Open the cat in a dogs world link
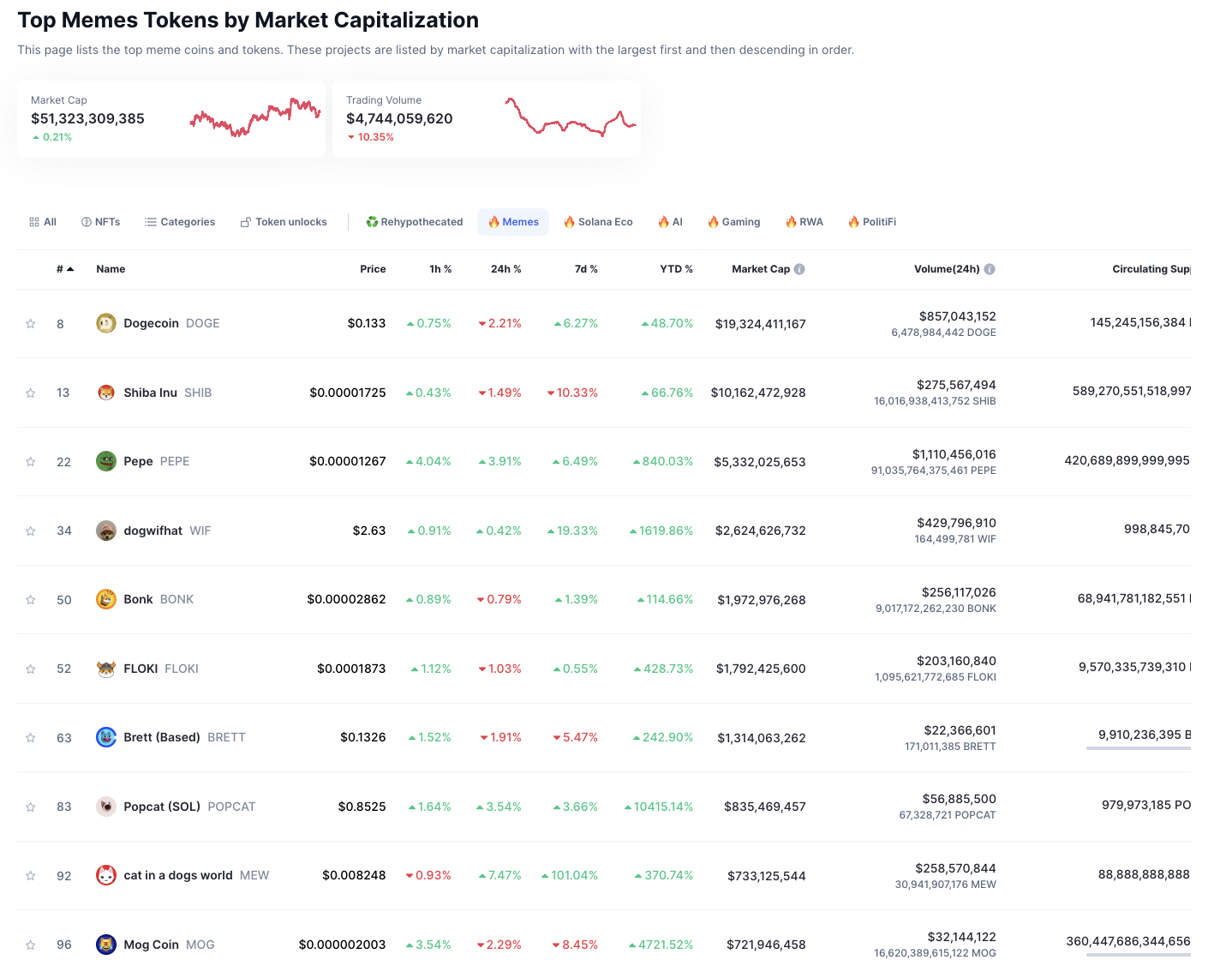The width and height of the screenshot is (1232, 972). [x=178, y=875]
